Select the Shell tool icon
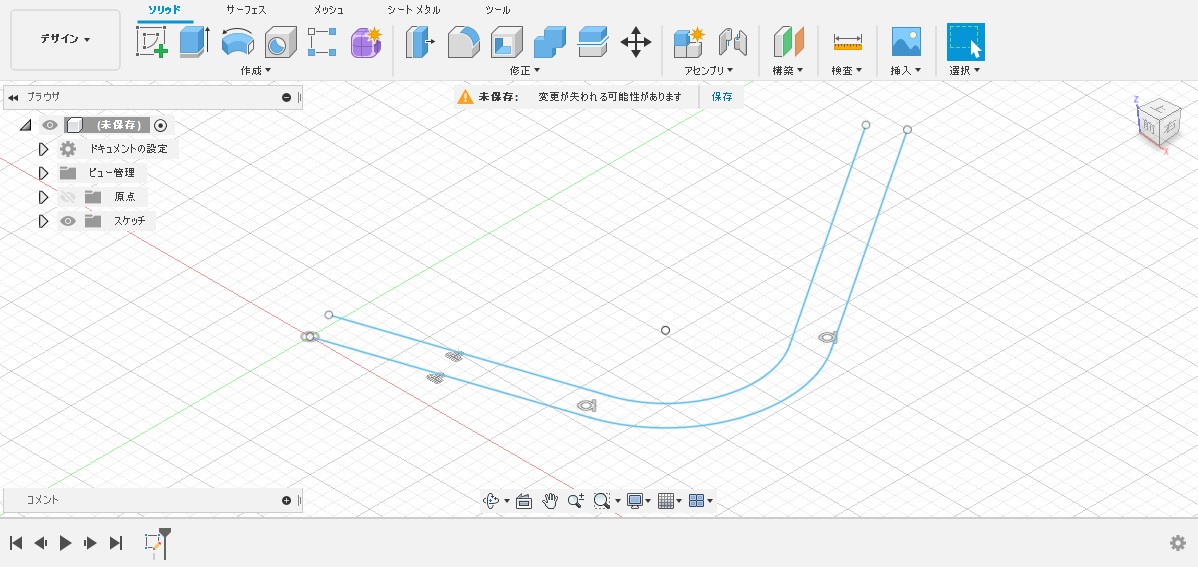Viewport: 1198px width, 567px height. (x=506, y=42)
